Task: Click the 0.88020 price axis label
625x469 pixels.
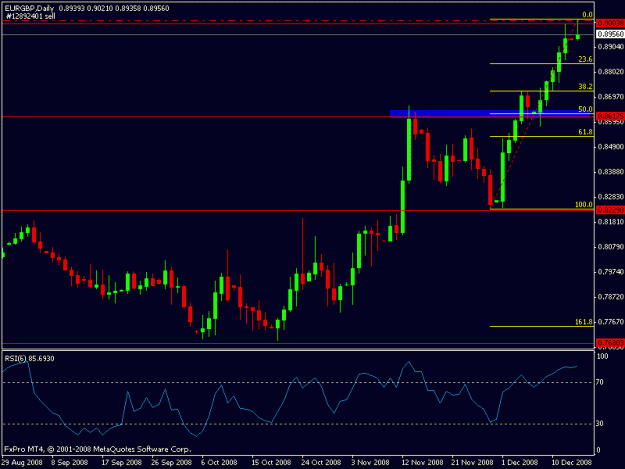Action: [x=610, y=72]
